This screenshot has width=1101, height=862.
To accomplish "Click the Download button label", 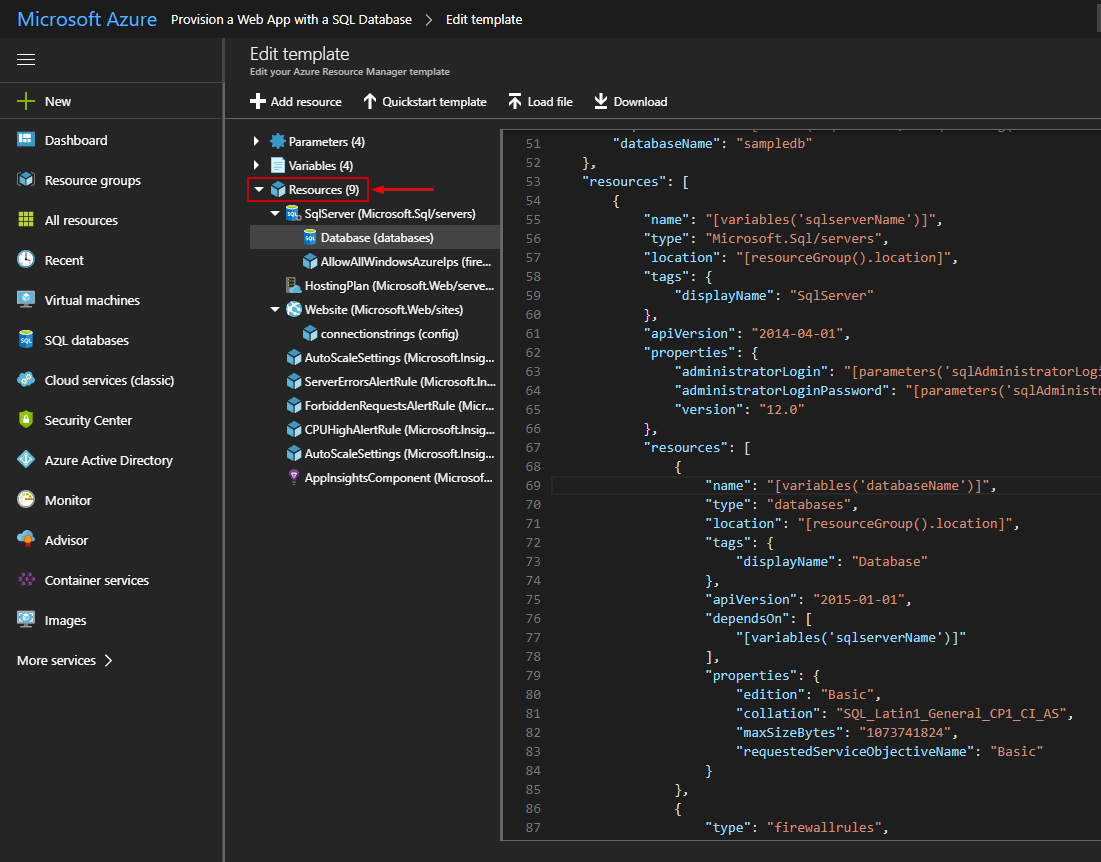I will tap(640, 102).
